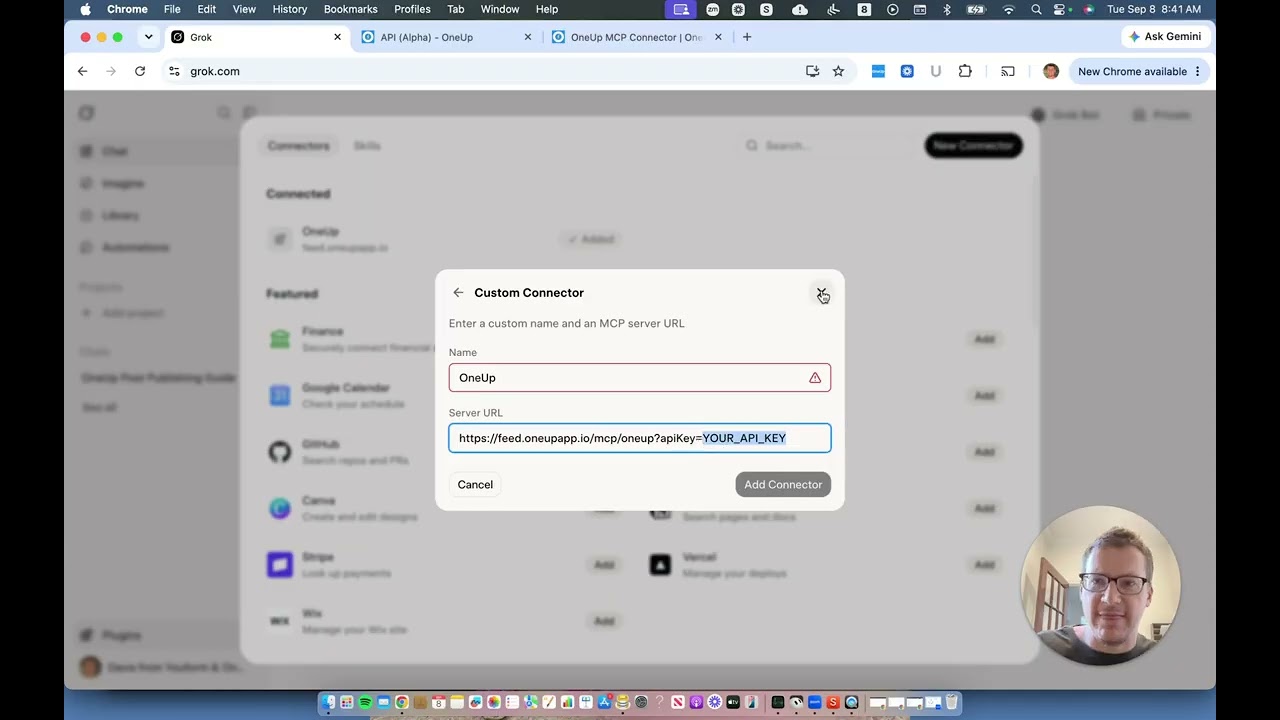Click the purple screen-sharing menu bar icon
Viewport: 1280px width, 720px height.
(681, 9)
